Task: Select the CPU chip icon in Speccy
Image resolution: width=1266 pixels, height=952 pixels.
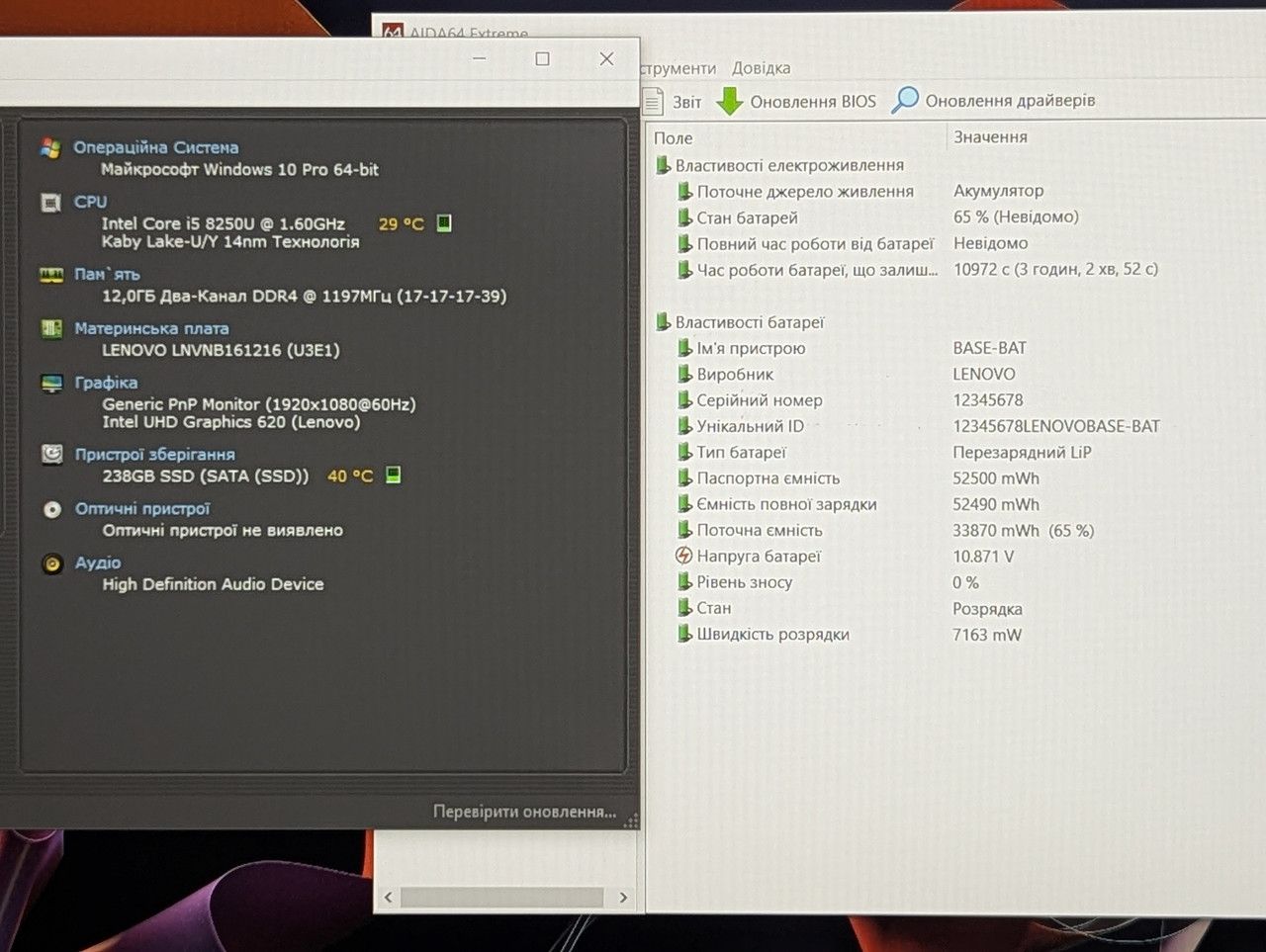Action: [51, 202]
